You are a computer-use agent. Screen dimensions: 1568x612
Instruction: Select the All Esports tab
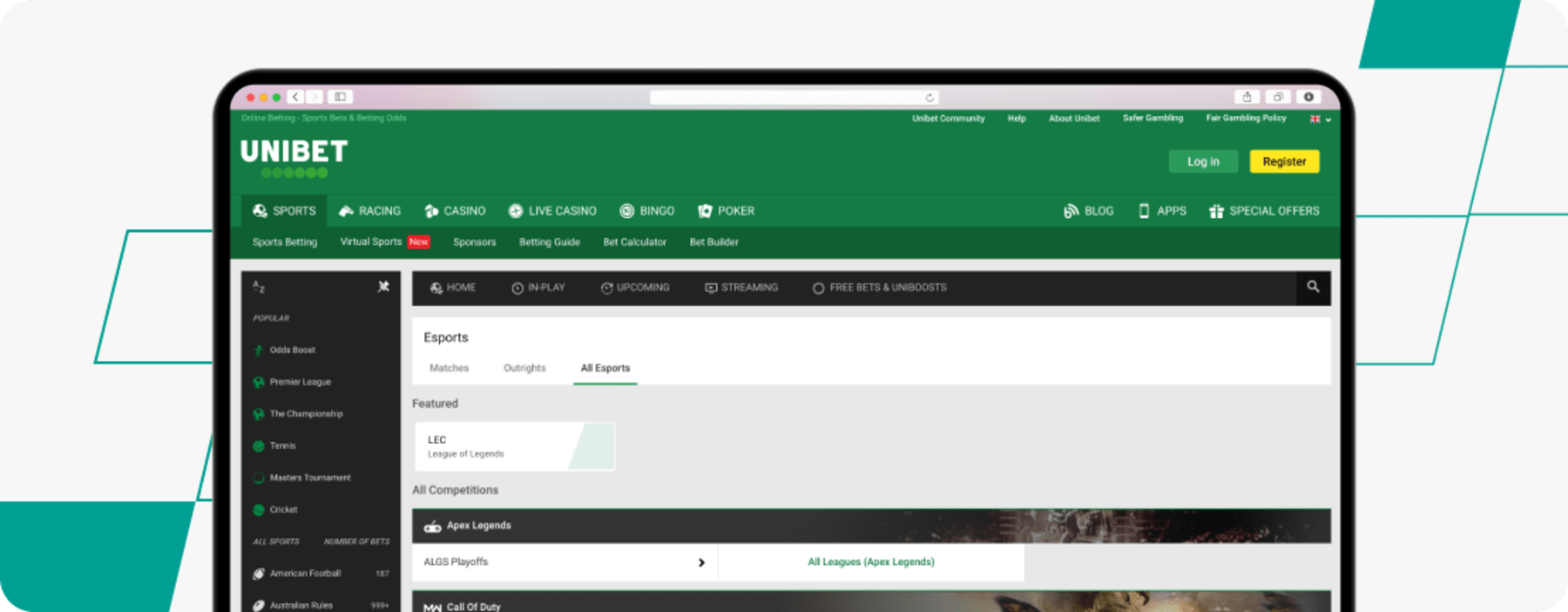click(x=605, y=368)
